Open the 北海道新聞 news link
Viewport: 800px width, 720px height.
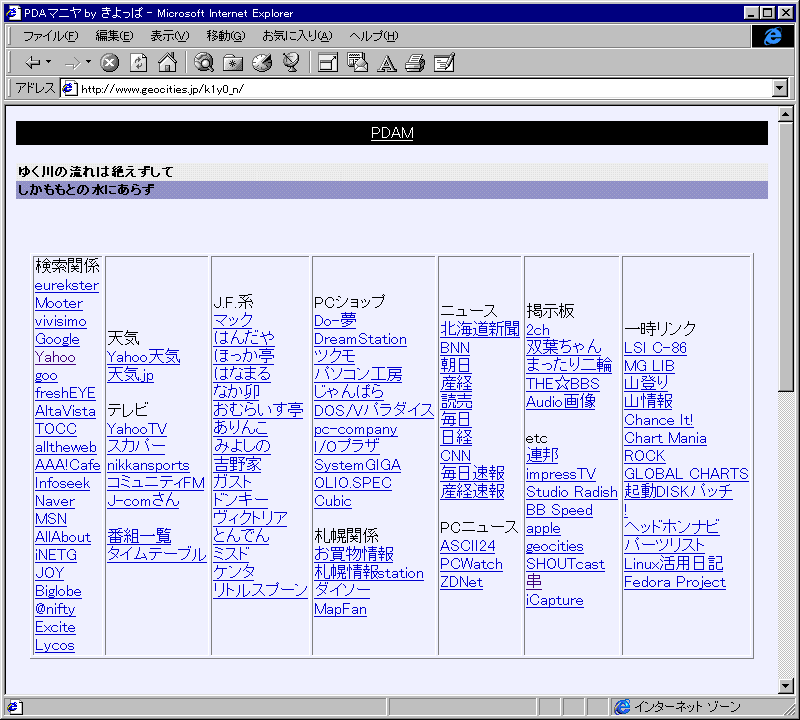pyautogui.click(x=480, y=329)
